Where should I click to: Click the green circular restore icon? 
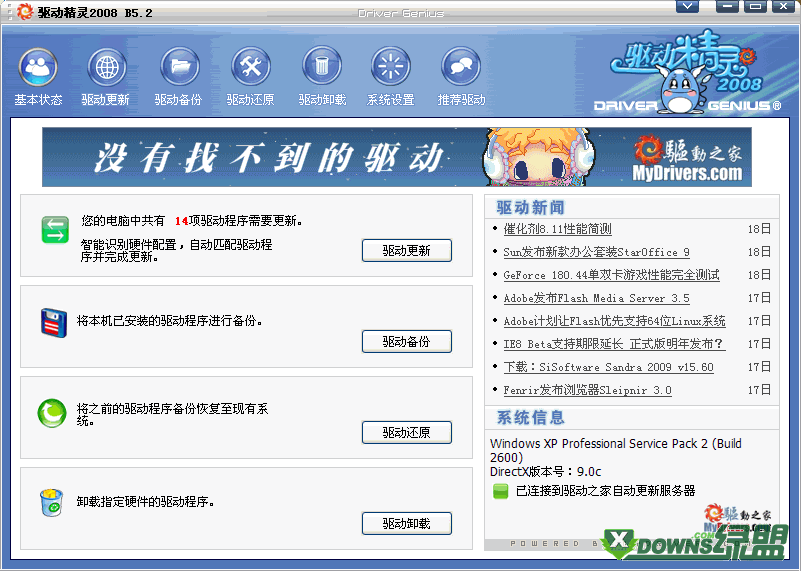[x=52, y=413]
